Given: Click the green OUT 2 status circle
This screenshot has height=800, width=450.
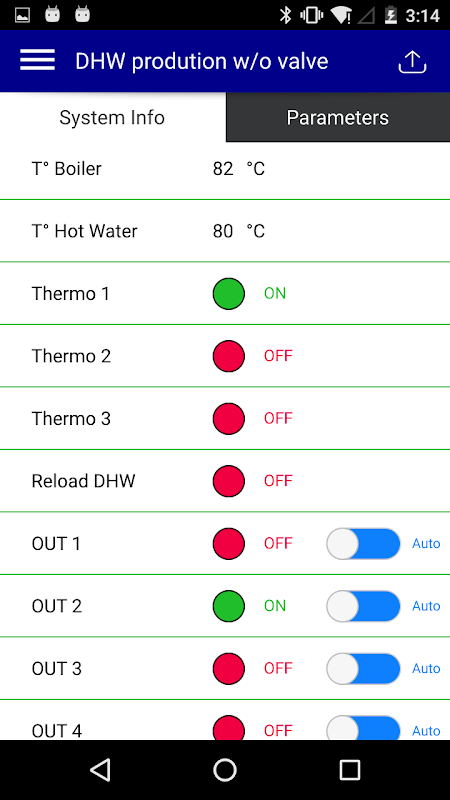Looking at the screenshot, I should tap(229, 606).
